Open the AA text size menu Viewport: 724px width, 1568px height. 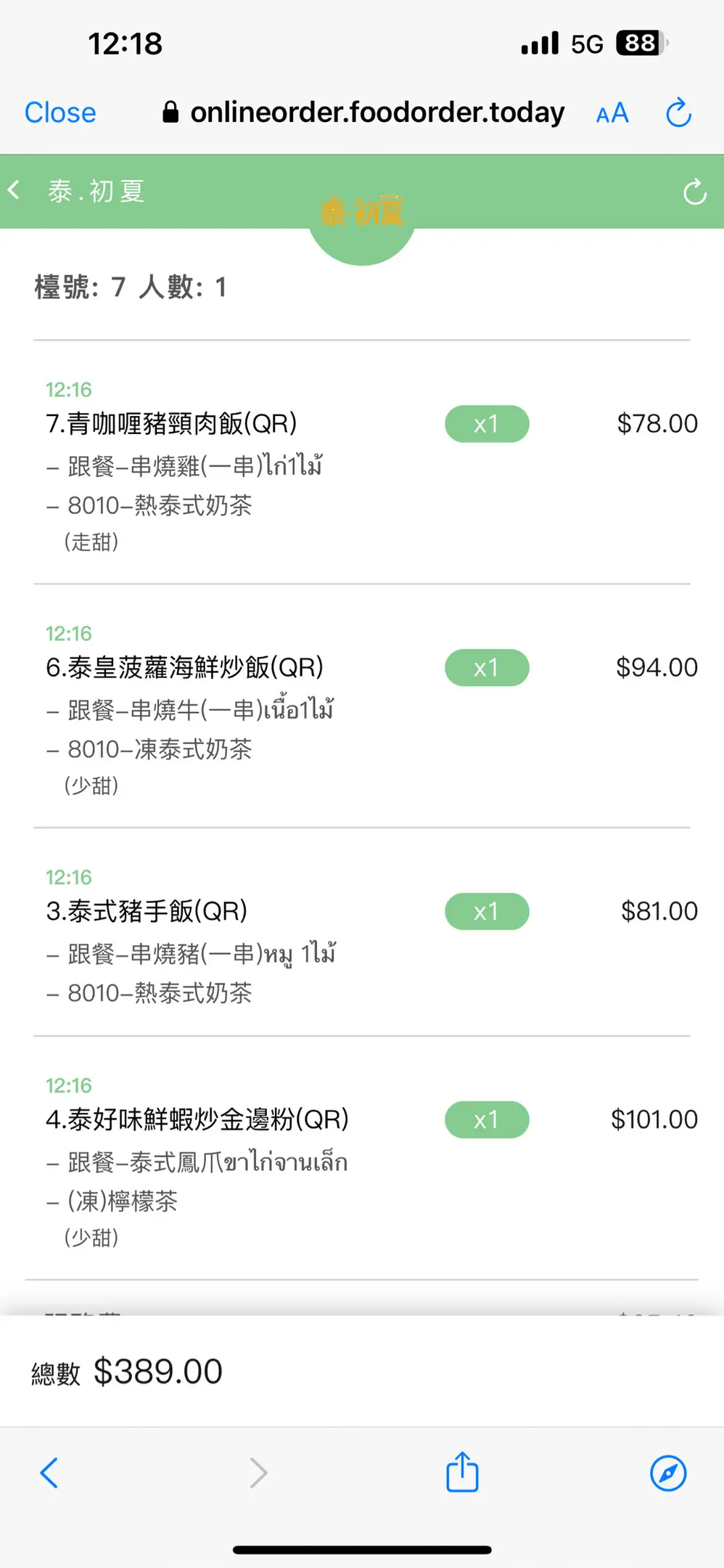click(x=612, y=113)
